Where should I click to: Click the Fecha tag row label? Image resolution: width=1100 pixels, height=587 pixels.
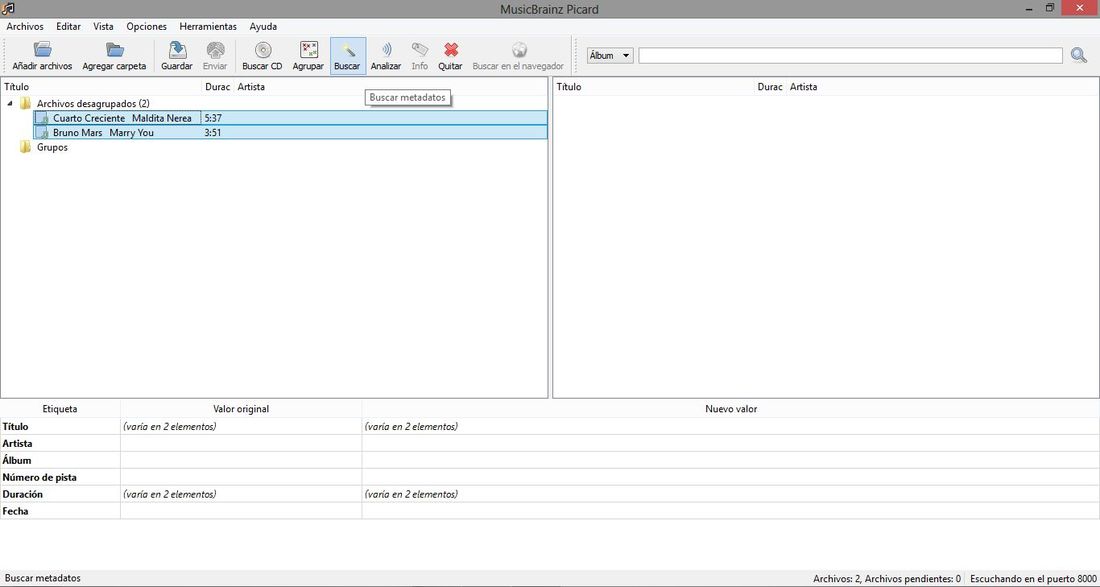tap(15, 511)
